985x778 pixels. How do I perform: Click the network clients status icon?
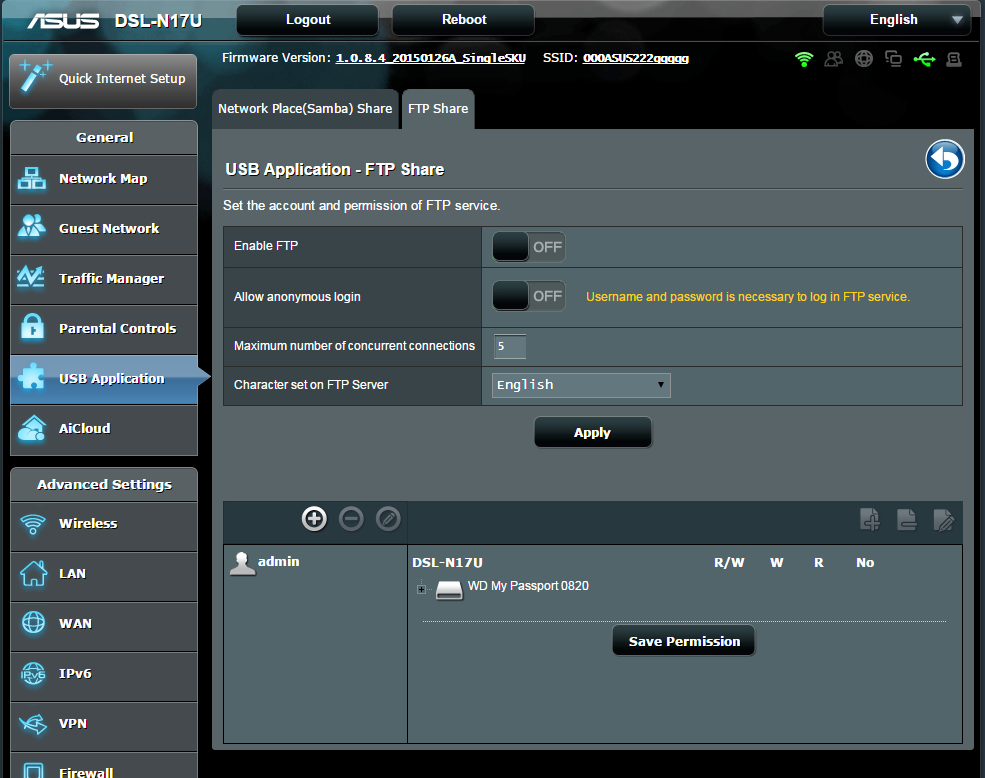coord(893,59)
